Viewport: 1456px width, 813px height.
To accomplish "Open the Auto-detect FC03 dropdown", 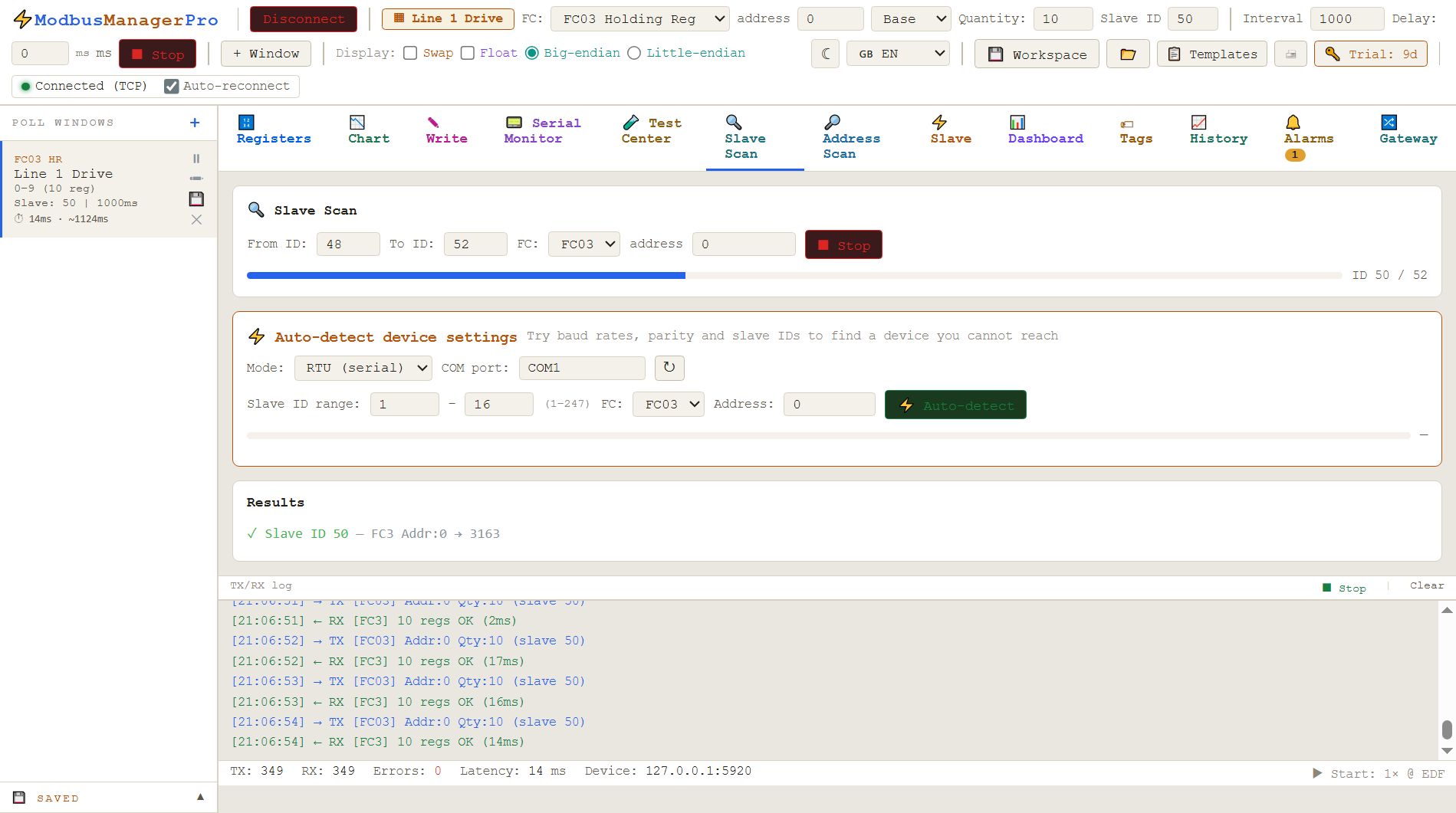I will tap(668, 404).
